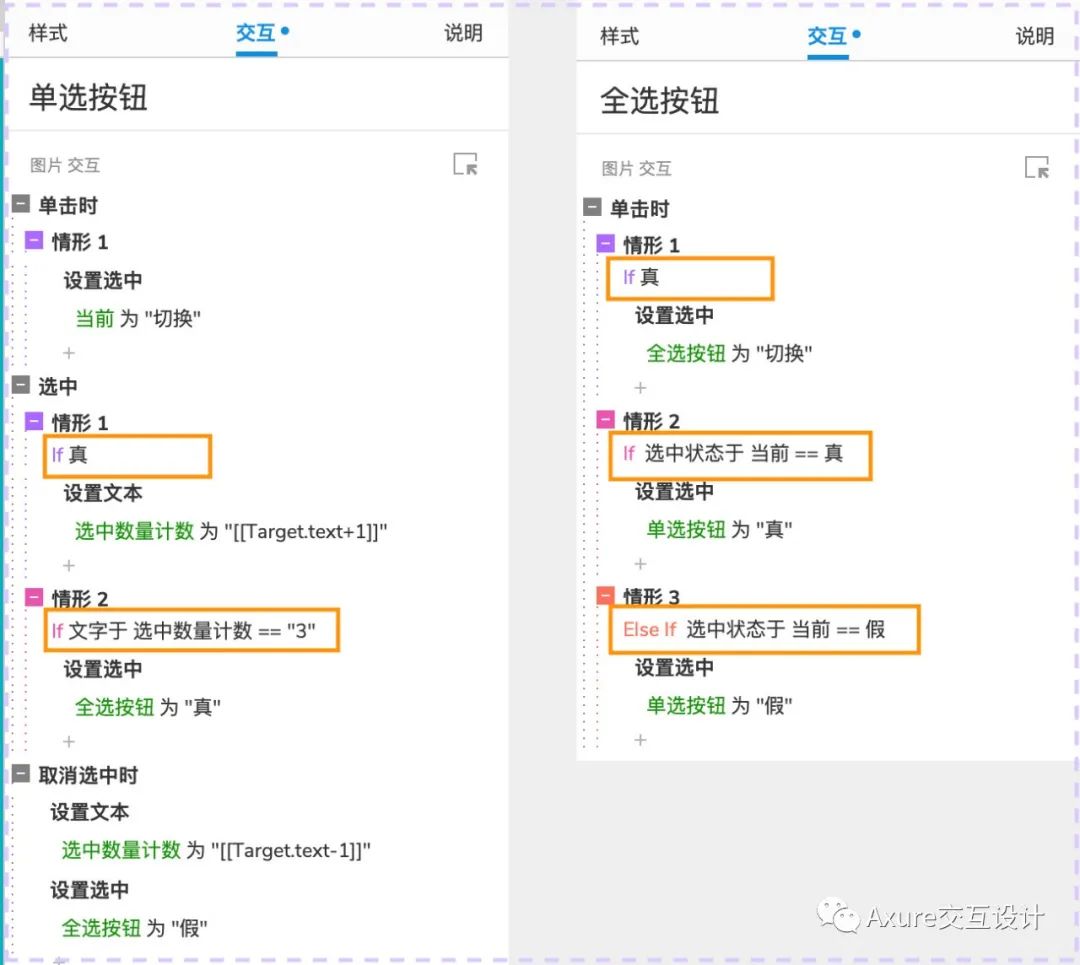Select the 'Else If 选中状态于 当前 == 假' condition
This screenshot has height=965, width=1080.
764,630
